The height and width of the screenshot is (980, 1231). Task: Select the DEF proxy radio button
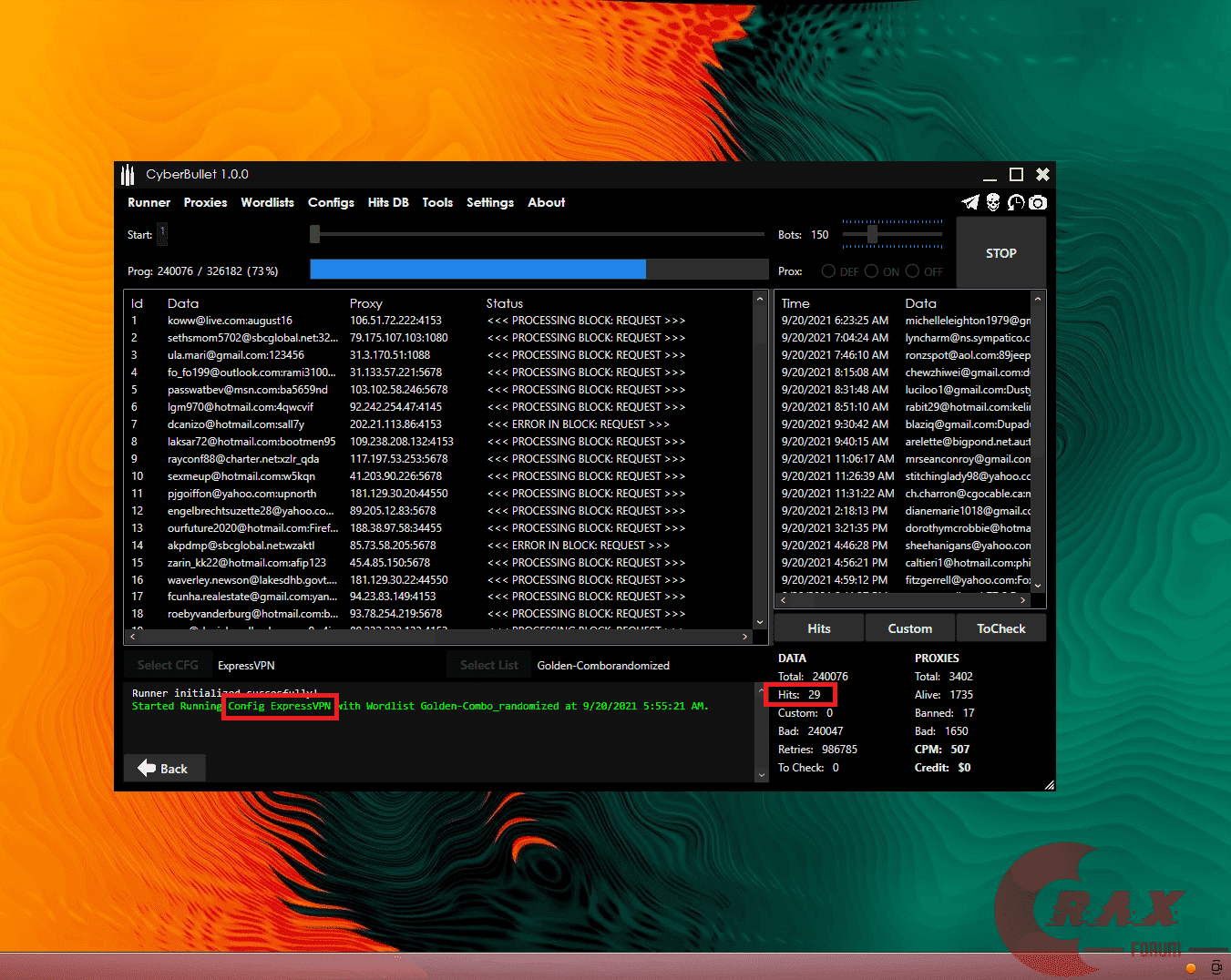click(828, 271)
